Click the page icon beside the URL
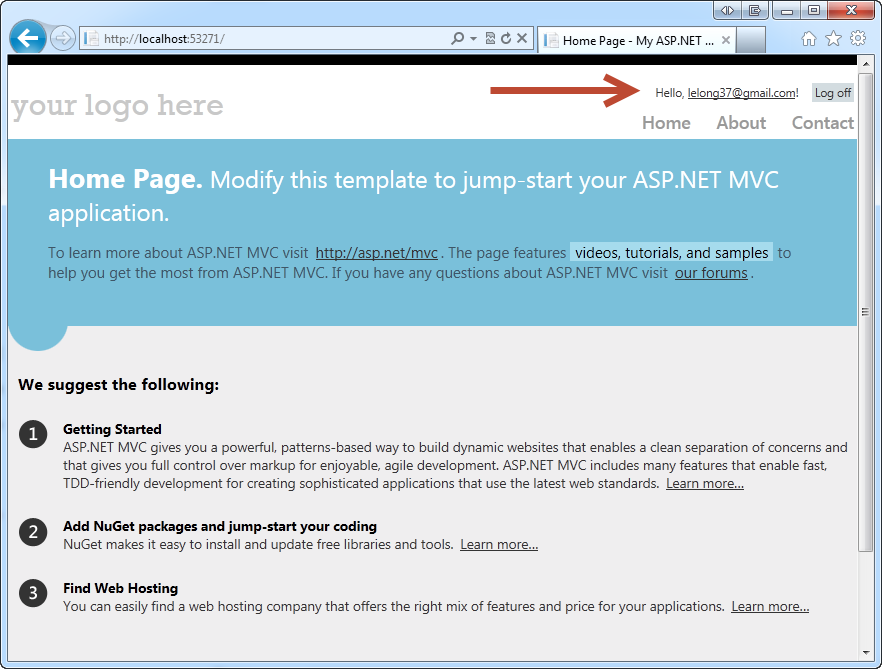Screen dimensions: 882x669 (x=91, y=38)
